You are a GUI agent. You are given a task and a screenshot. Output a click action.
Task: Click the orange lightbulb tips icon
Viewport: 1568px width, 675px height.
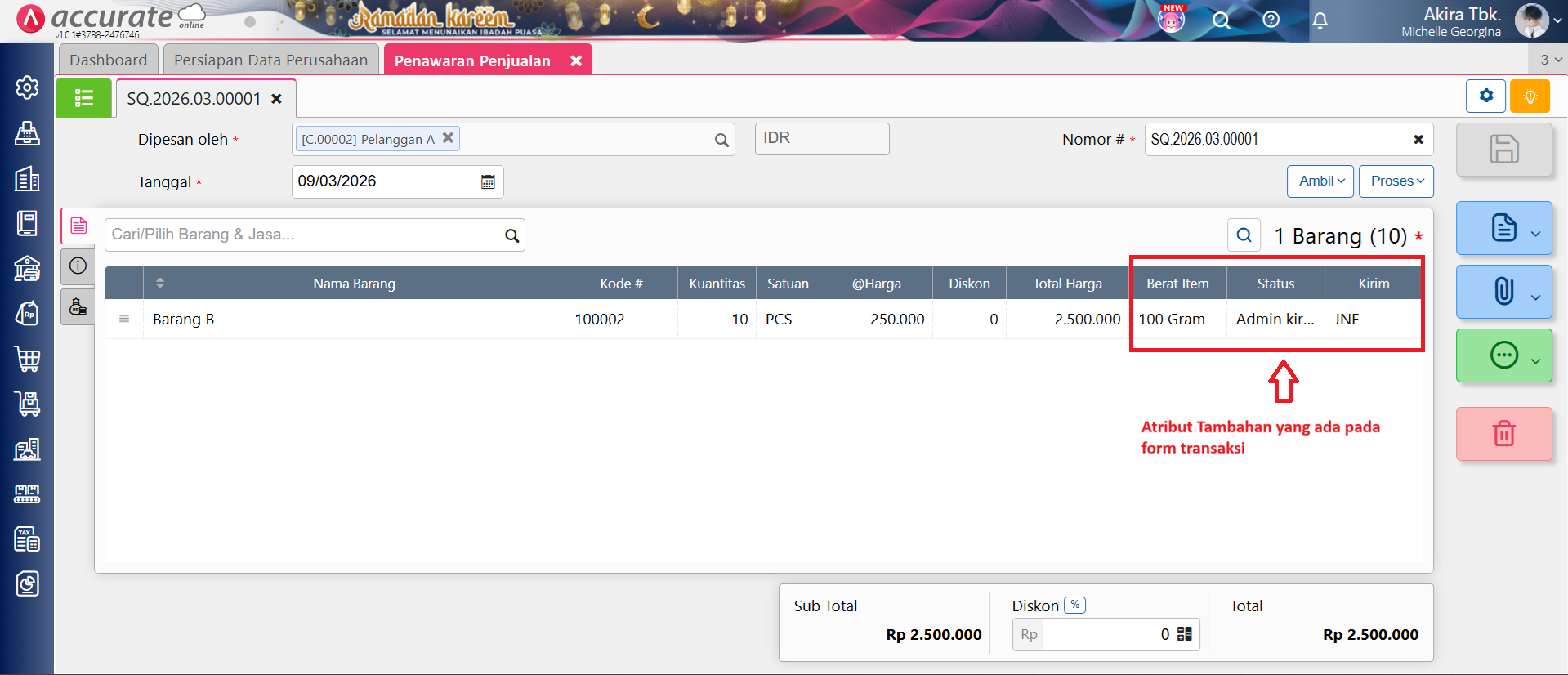pos(1530,96)
